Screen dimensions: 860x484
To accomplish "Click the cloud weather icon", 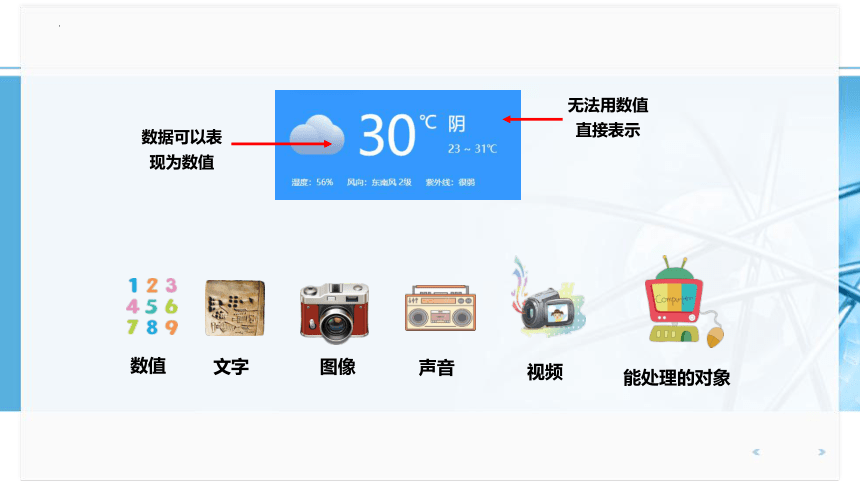I will click(x=317, y=135).
